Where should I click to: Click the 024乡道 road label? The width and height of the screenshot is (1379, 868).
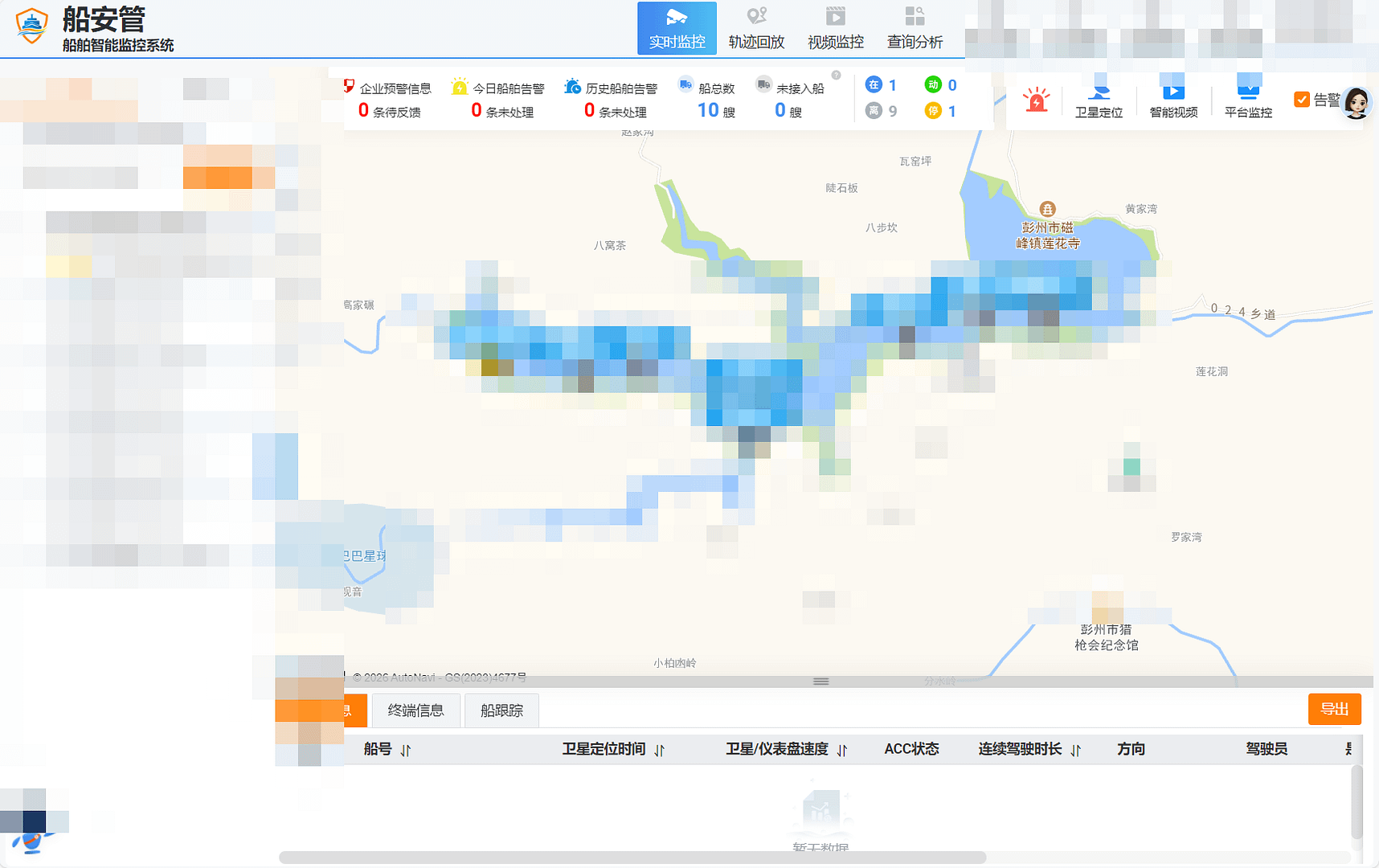pyautogui.click(x=1243, y=312)
